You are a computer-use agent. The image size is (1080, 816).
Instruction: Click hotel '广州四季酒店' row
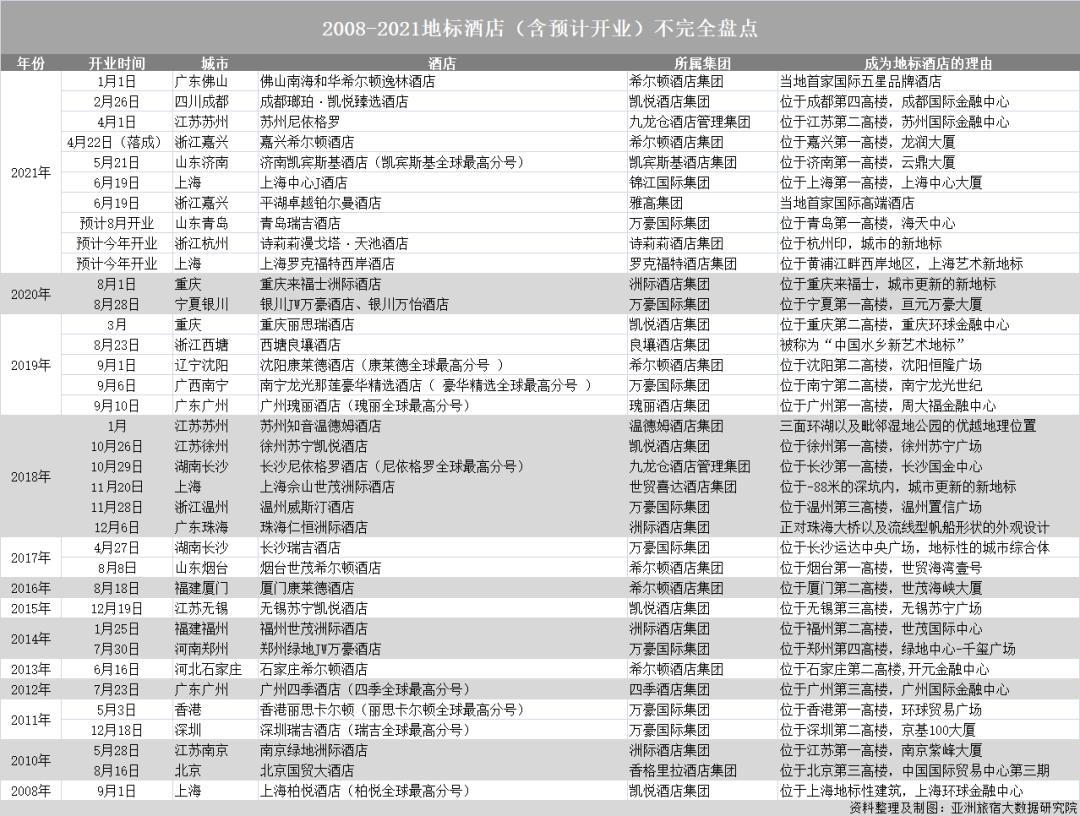click(x=364, y=689)
